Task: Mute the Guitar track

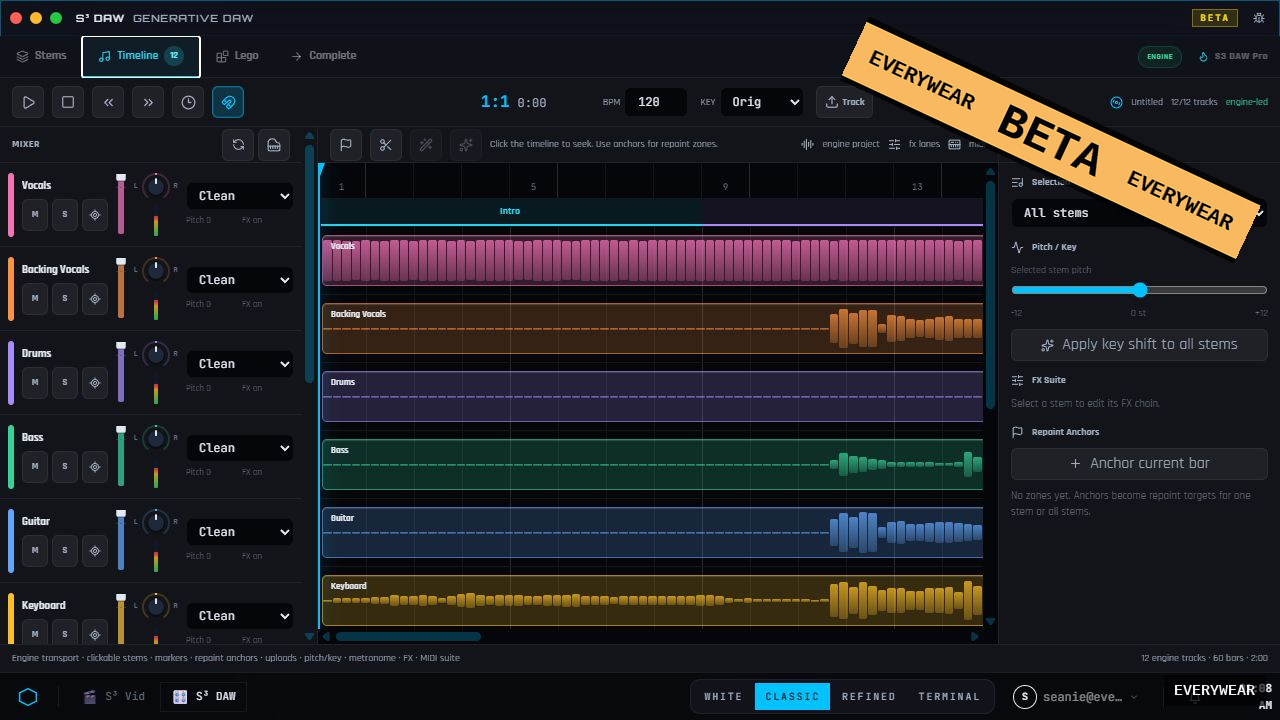Action: [x=35, y=550]
